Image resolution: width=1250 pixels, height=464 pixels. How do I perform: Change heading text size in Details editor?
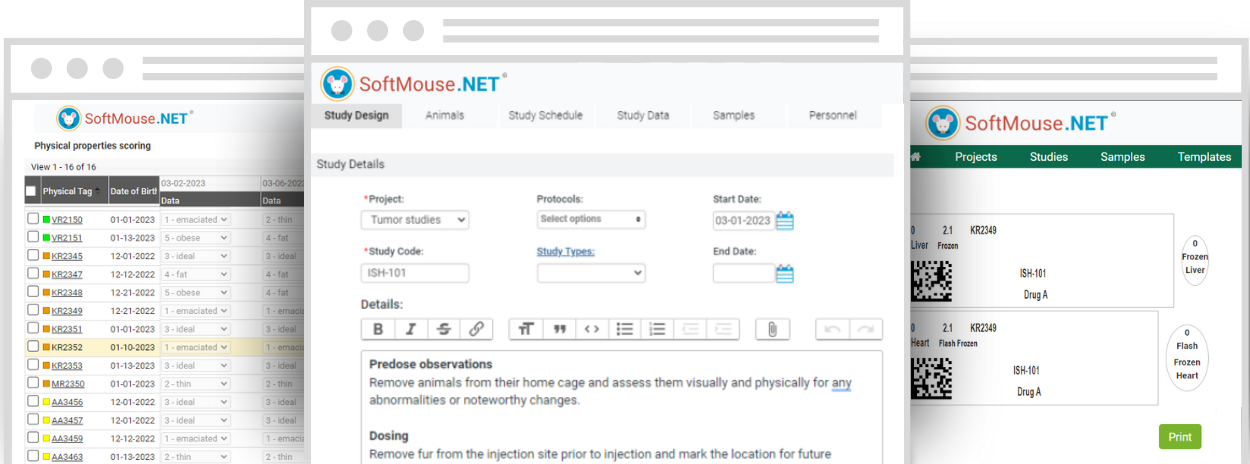pos(526,329)
